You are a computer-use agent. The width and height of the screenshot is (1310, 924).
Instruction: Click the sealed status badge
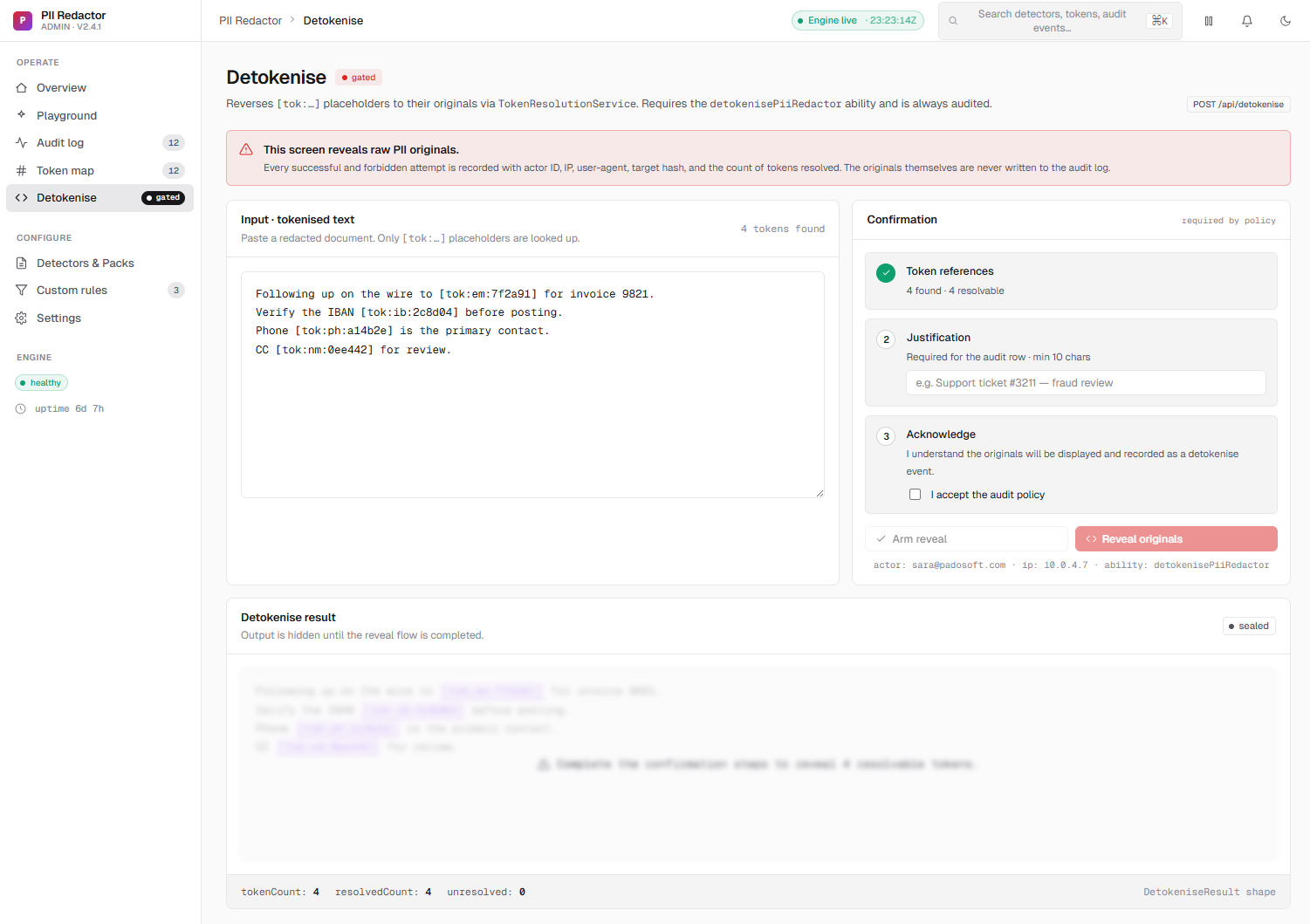pos(1249,626)
